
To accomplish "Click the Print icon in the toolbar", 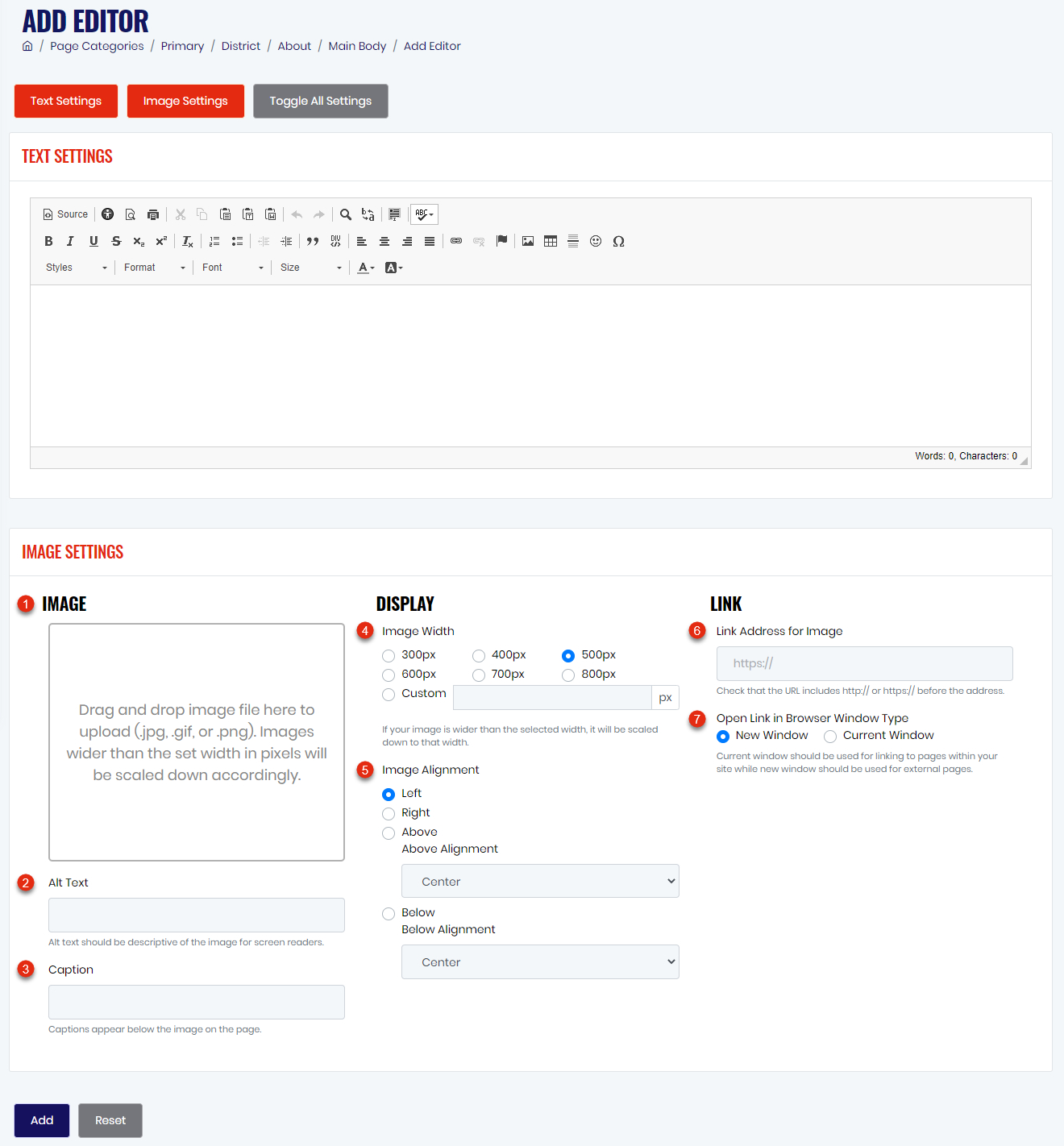I will (x=153, y=214).
